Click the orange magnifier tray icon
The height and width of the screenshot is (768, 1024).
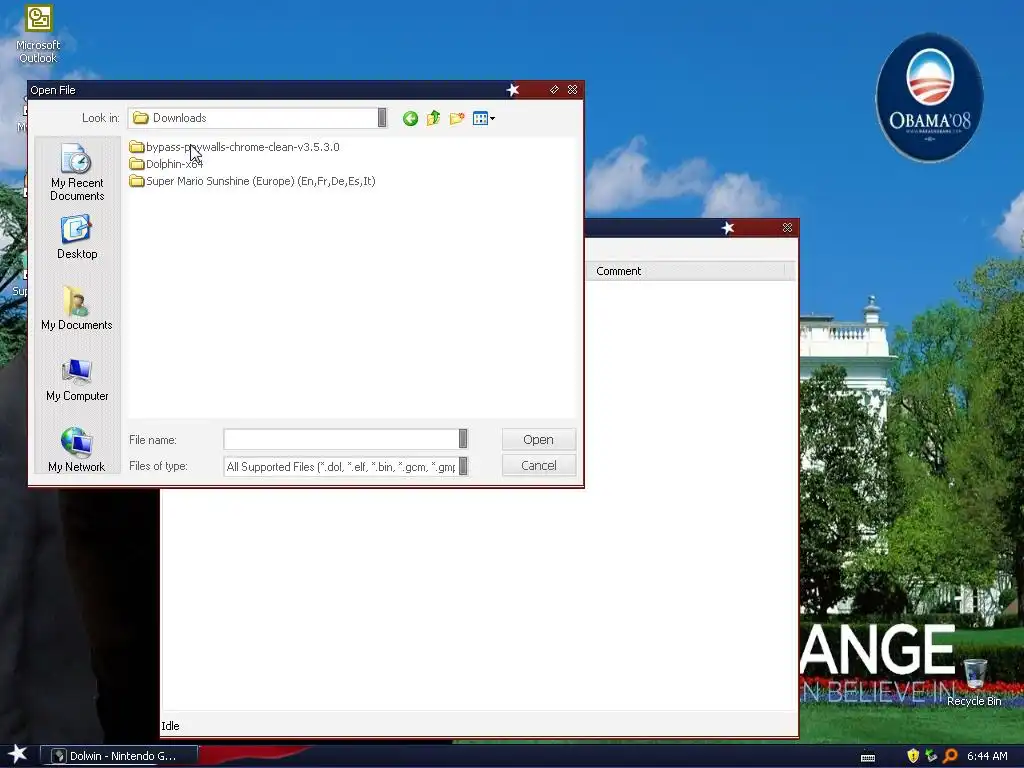click(x=950, y=756)
